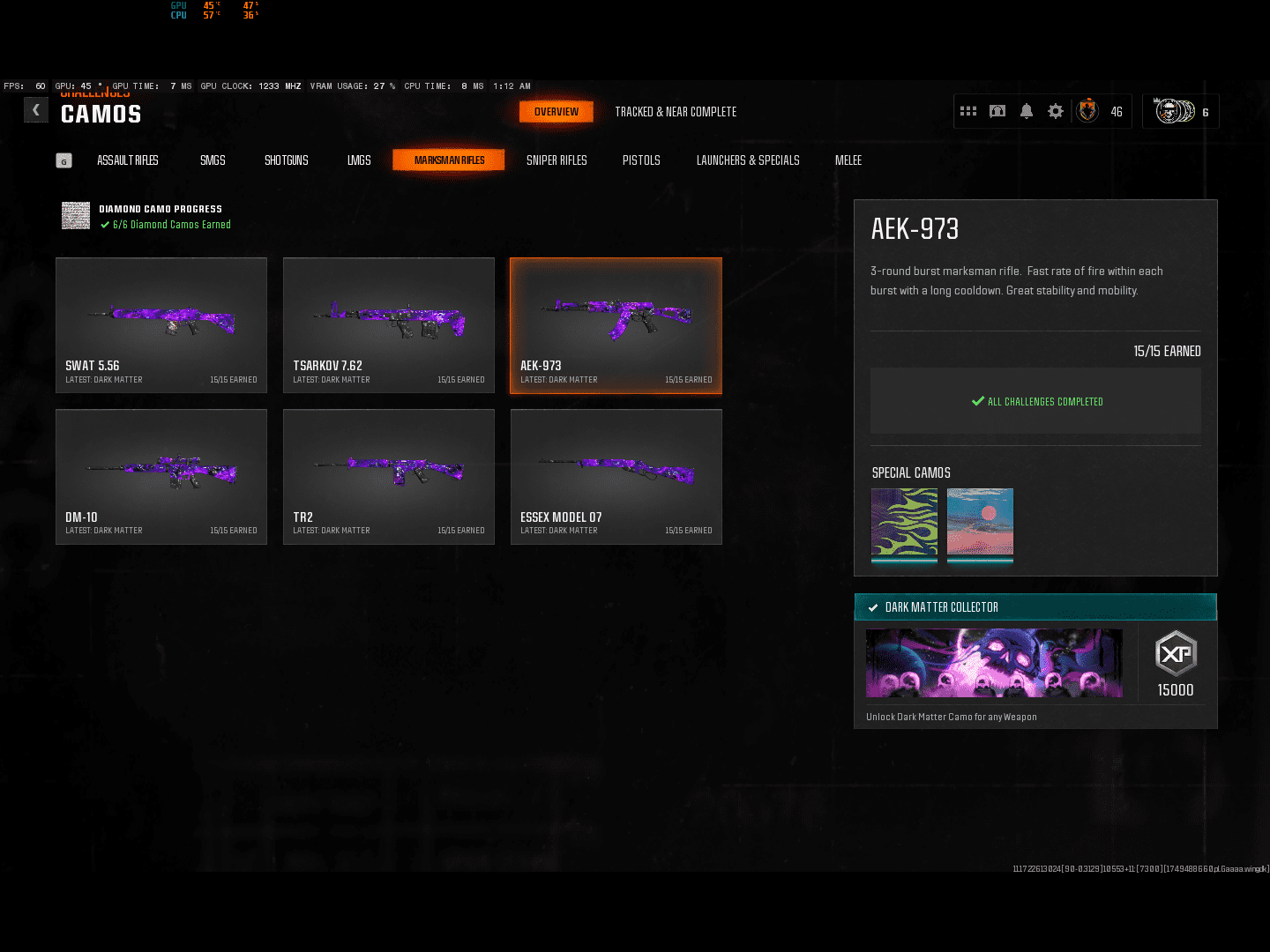Switch to the Sniper Rifles tab

557,160
